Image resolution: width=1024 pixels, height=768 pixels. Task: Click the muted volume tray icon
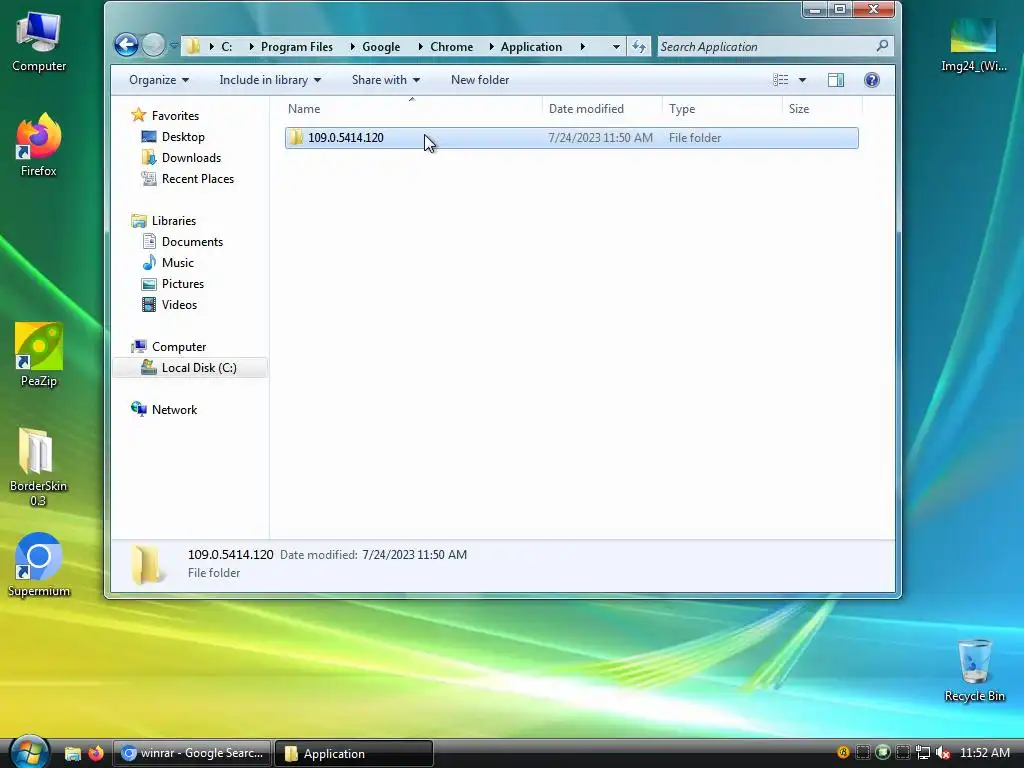point(942,753)
